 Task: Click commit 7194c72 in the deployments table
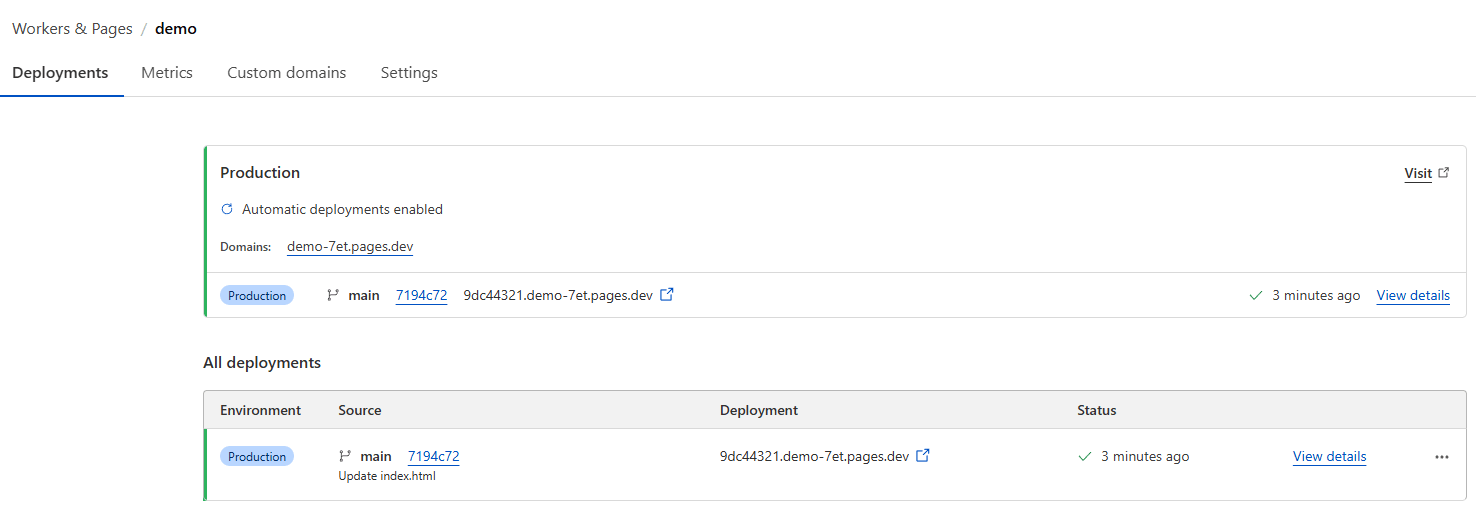pyautogui.click(x=433, y=457)
